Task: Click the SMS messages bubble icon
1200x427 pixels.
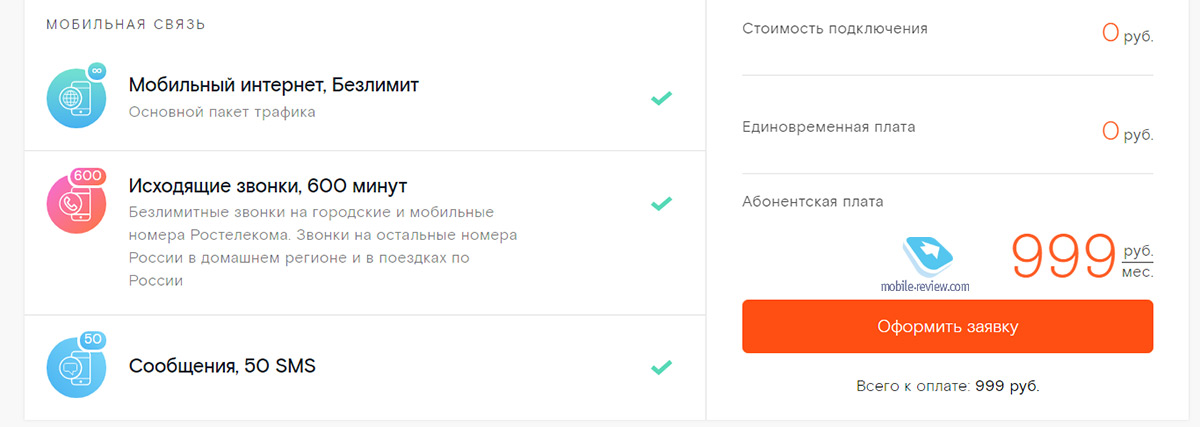Action: tap(77, 368)
